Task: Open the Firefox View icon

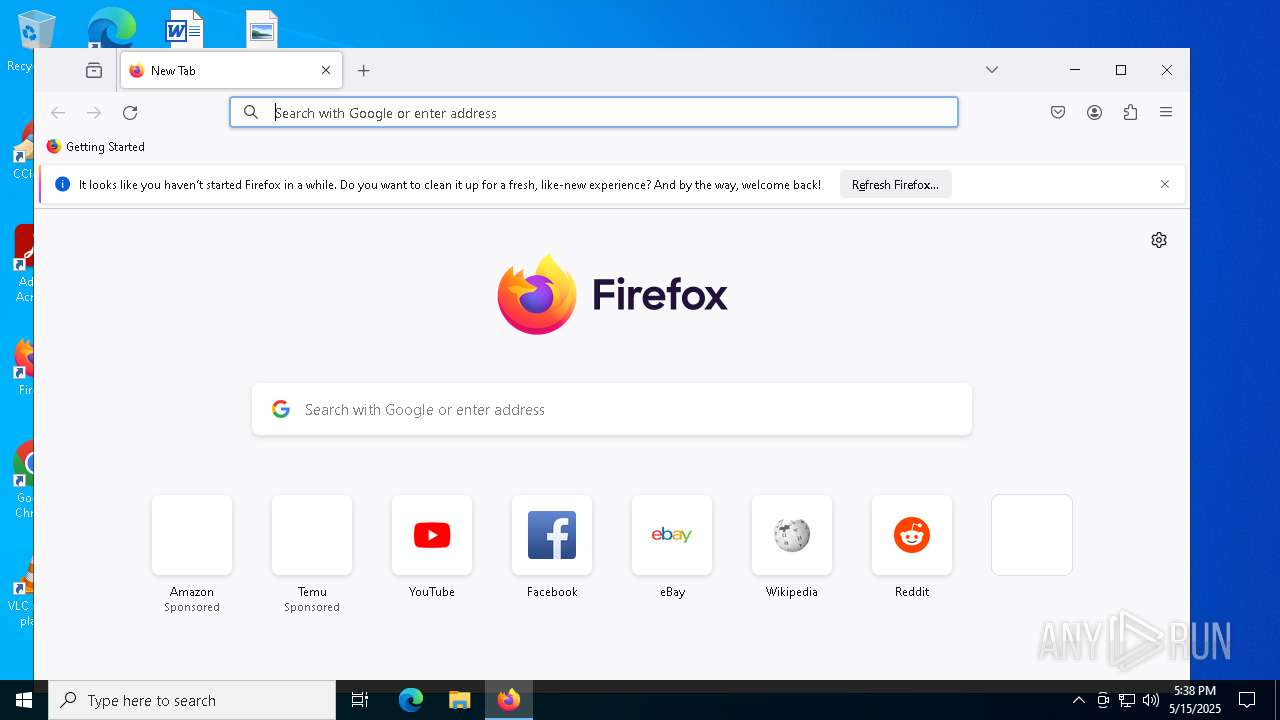Action: pos(94,70)
